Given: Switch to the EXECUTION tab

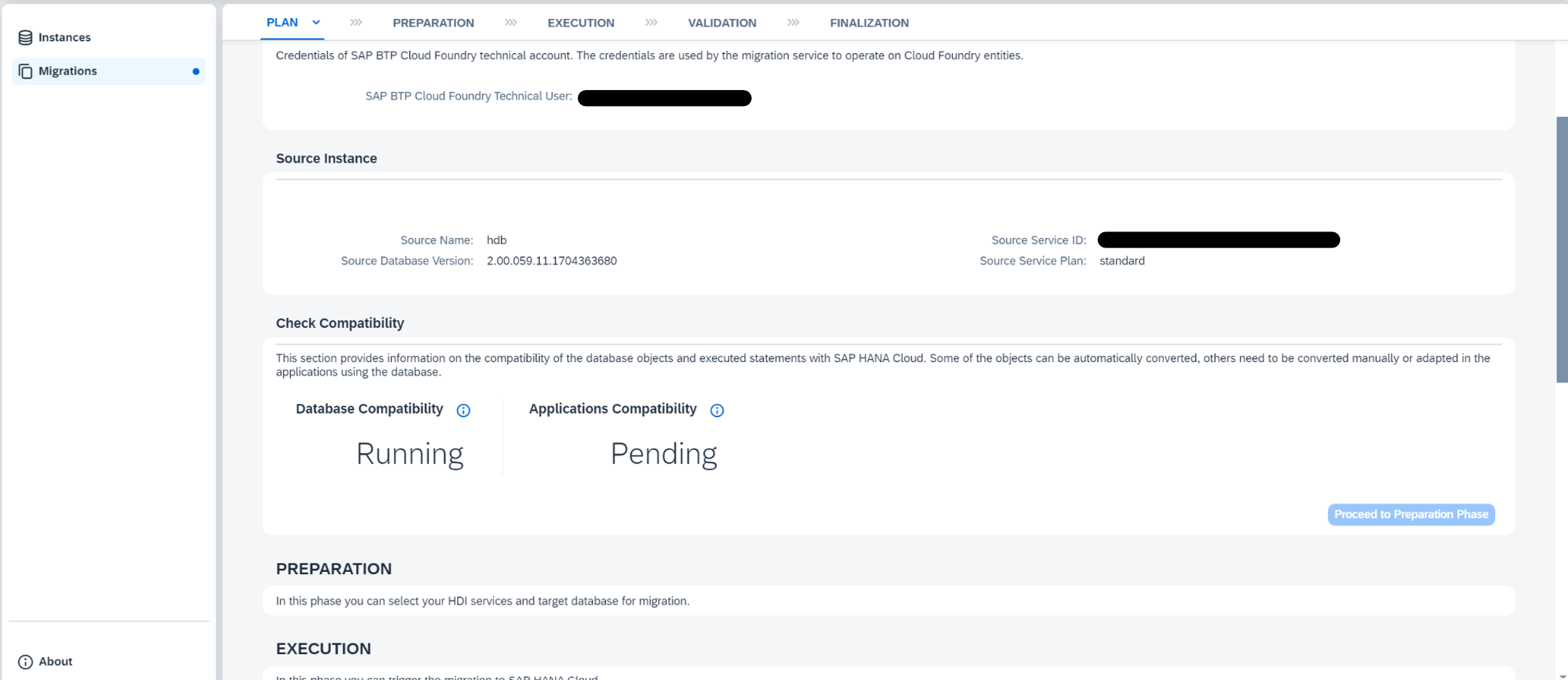Looking at the screenshot, I should point(580,23).
